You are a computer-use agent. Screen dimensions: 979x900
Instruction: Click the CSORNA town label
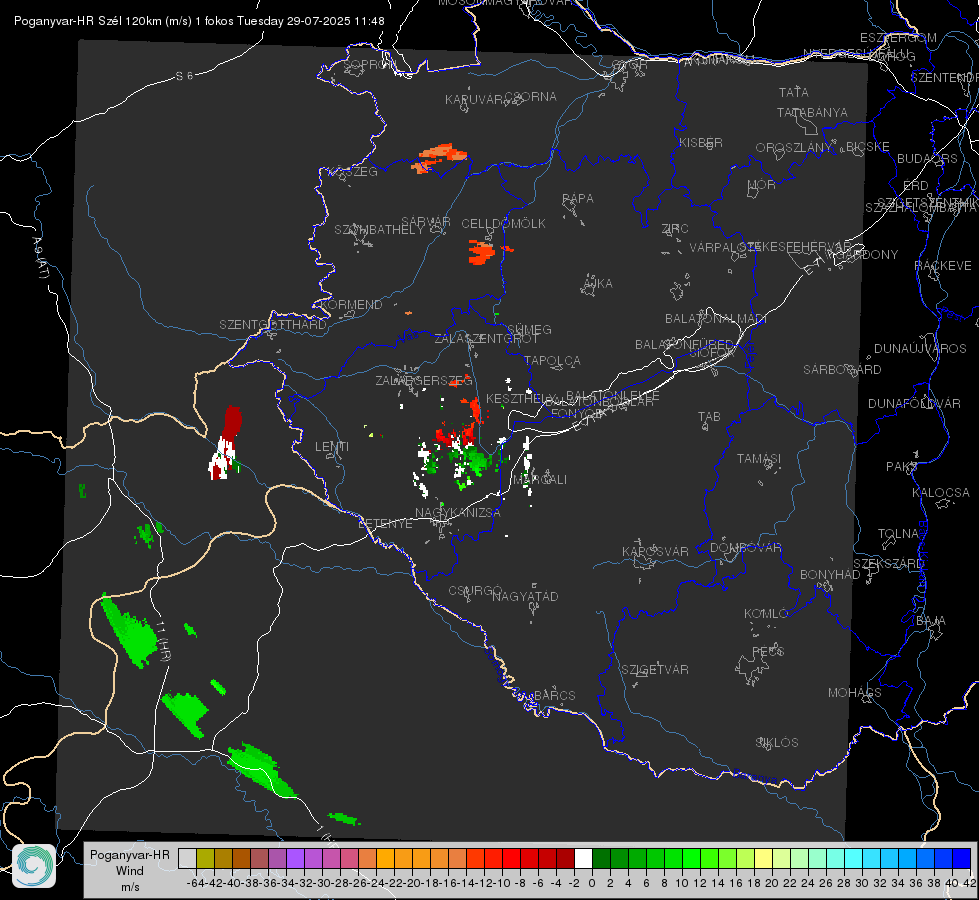click(x=531, y=97)
